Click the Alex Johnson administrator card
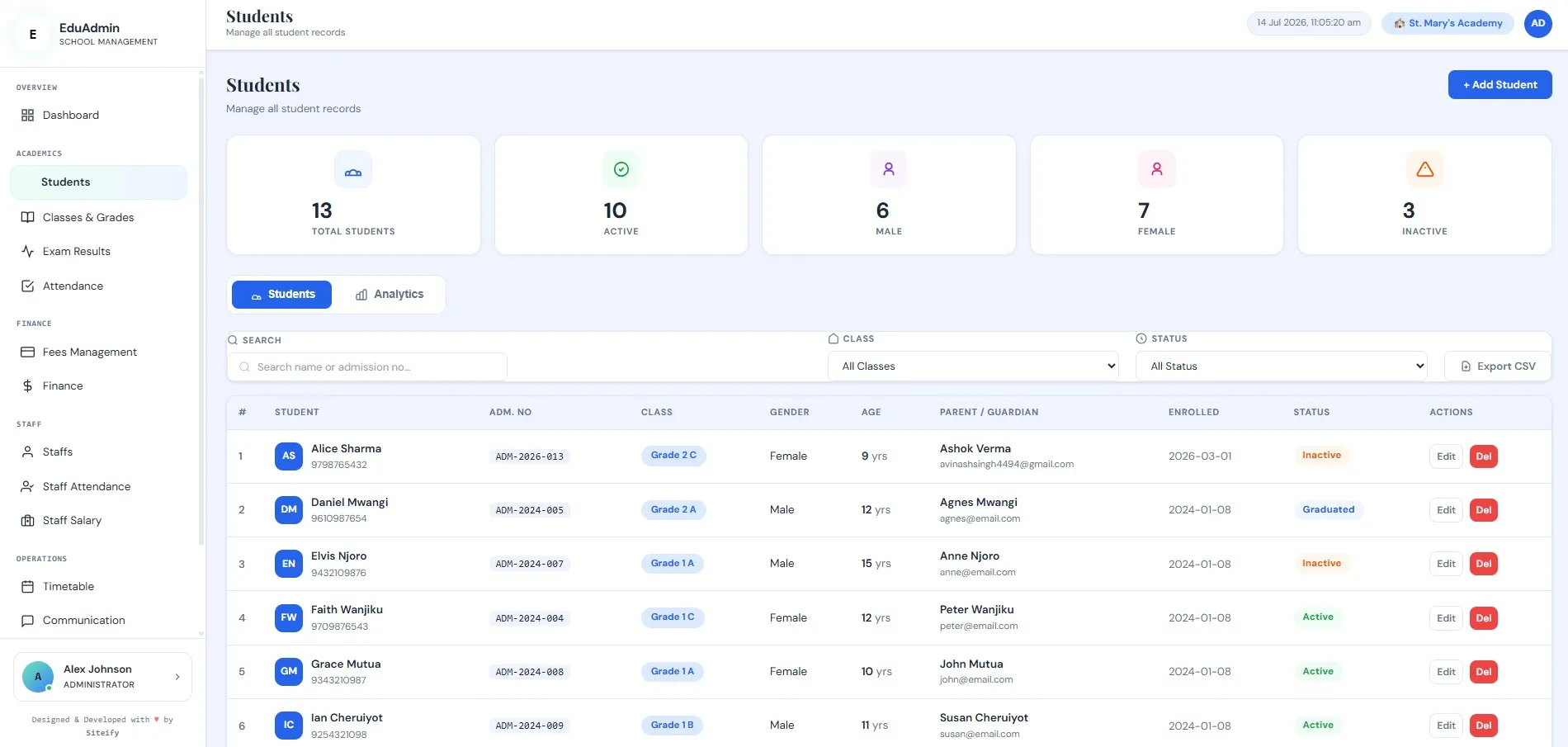Viewport: 1568px width, 747px height. 102,677
